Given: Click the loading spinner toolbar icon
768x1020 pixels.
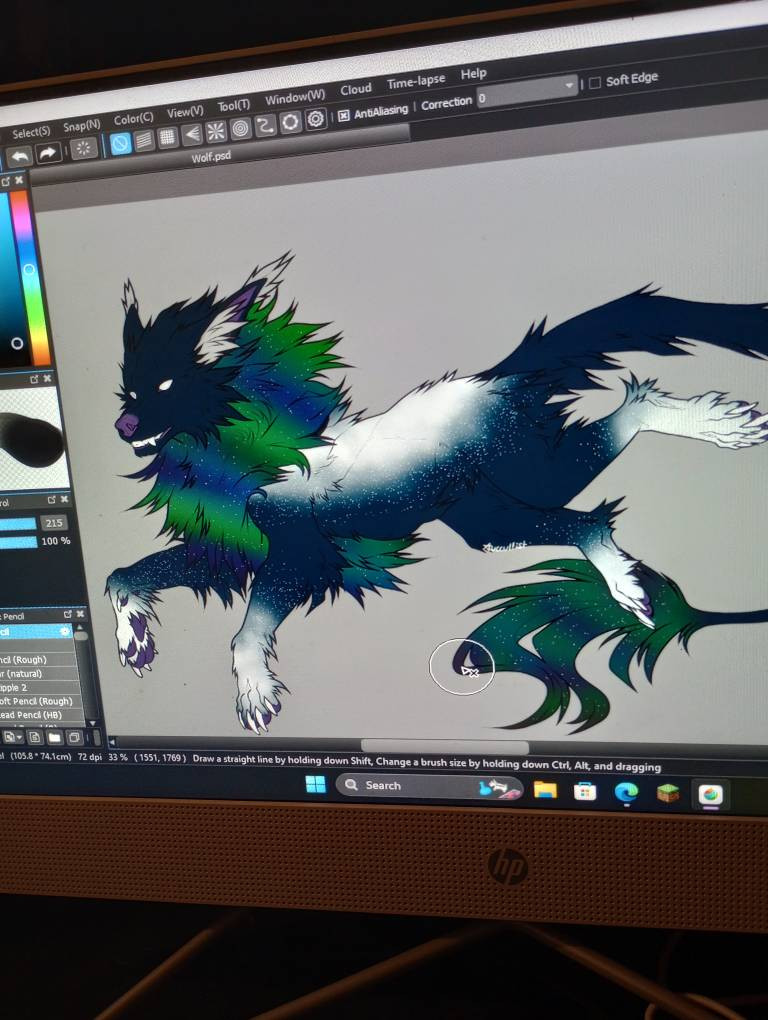Looking at the screenshot, I should click(83, 149).
